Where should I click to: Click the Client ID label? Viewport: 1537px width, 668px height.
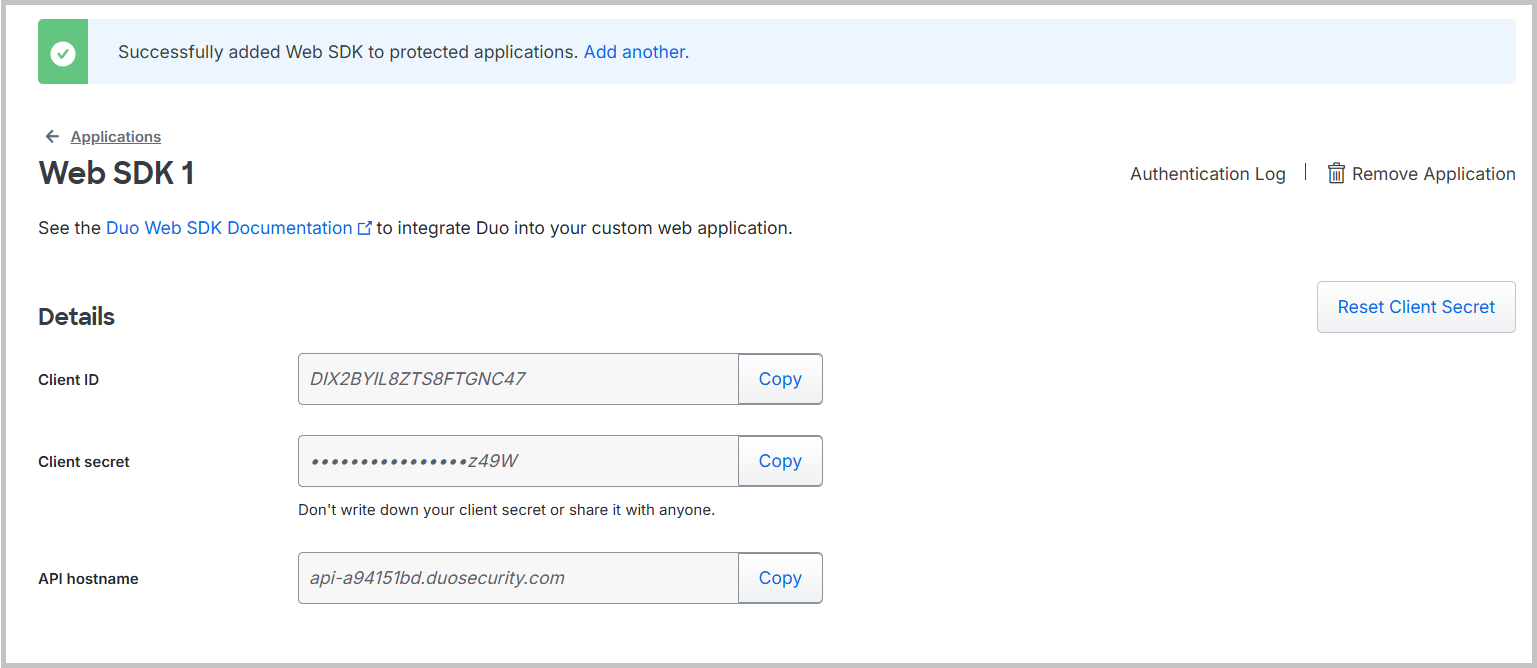pyautogui.click(x=68, y=380)
